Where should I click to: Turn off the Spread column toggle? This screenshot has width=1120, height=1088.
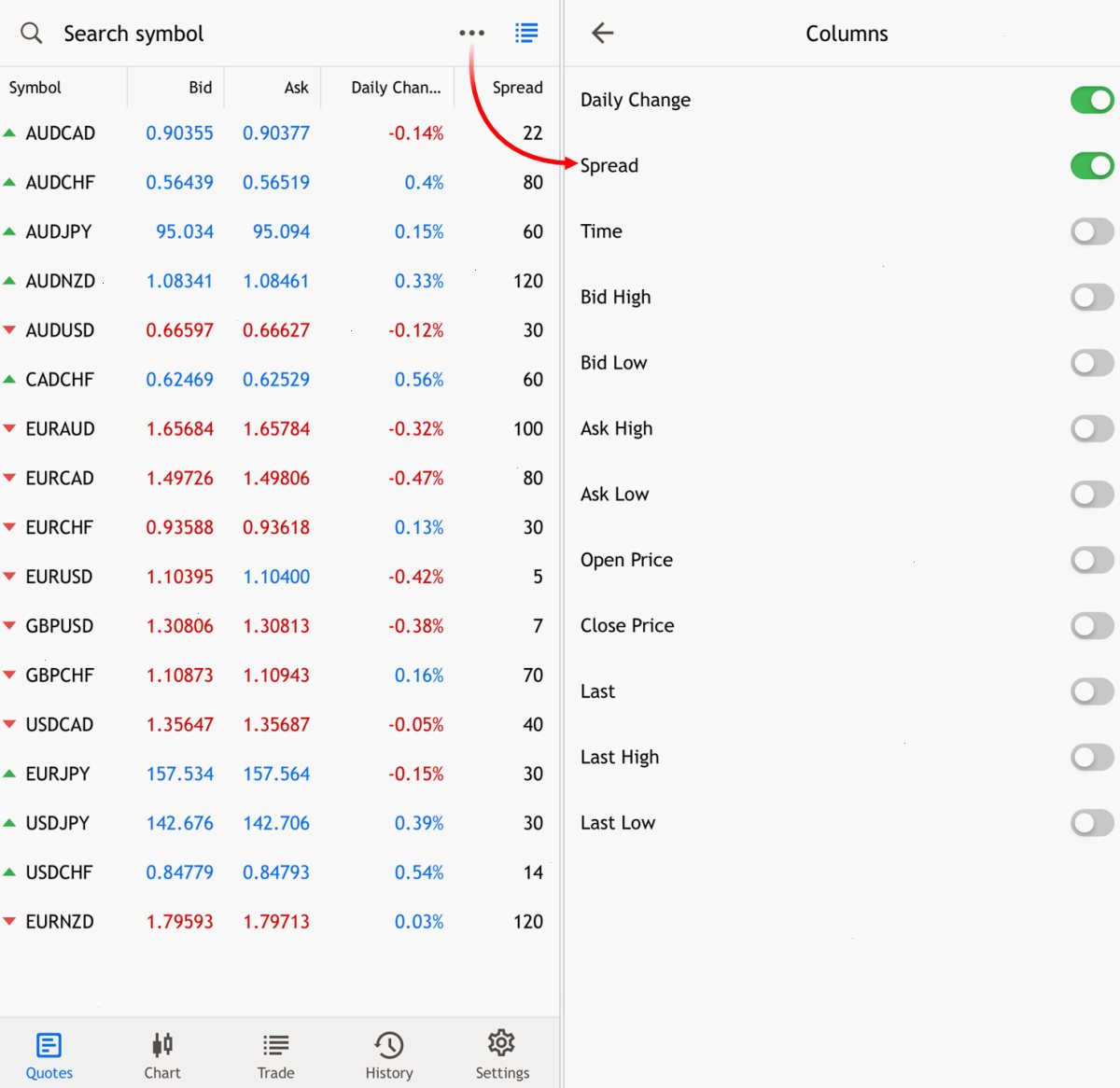pyautogui.click(x=1092, y=166)
